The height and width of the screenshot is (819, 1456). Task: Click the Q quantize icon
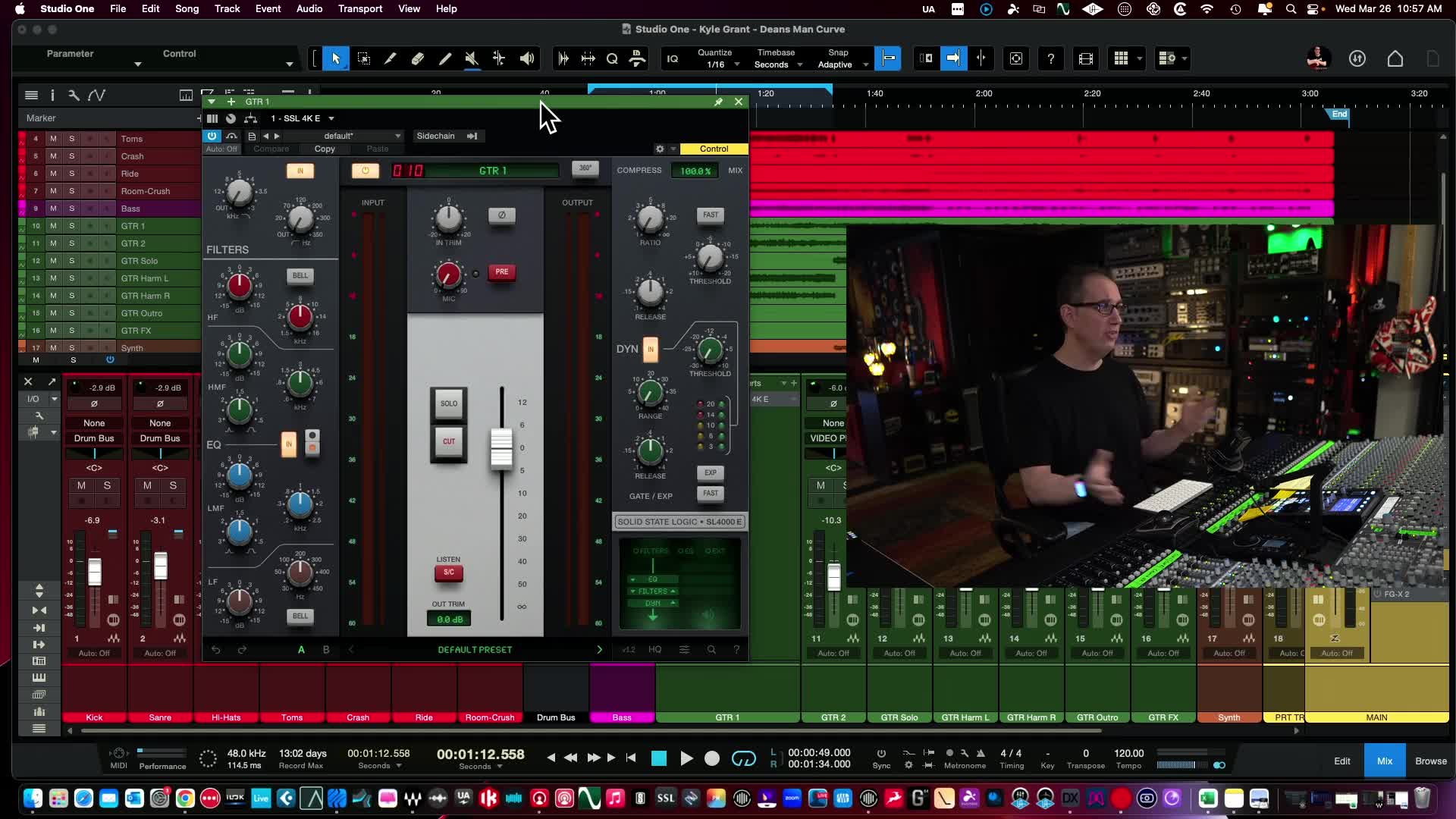click(x=612, y=58)
